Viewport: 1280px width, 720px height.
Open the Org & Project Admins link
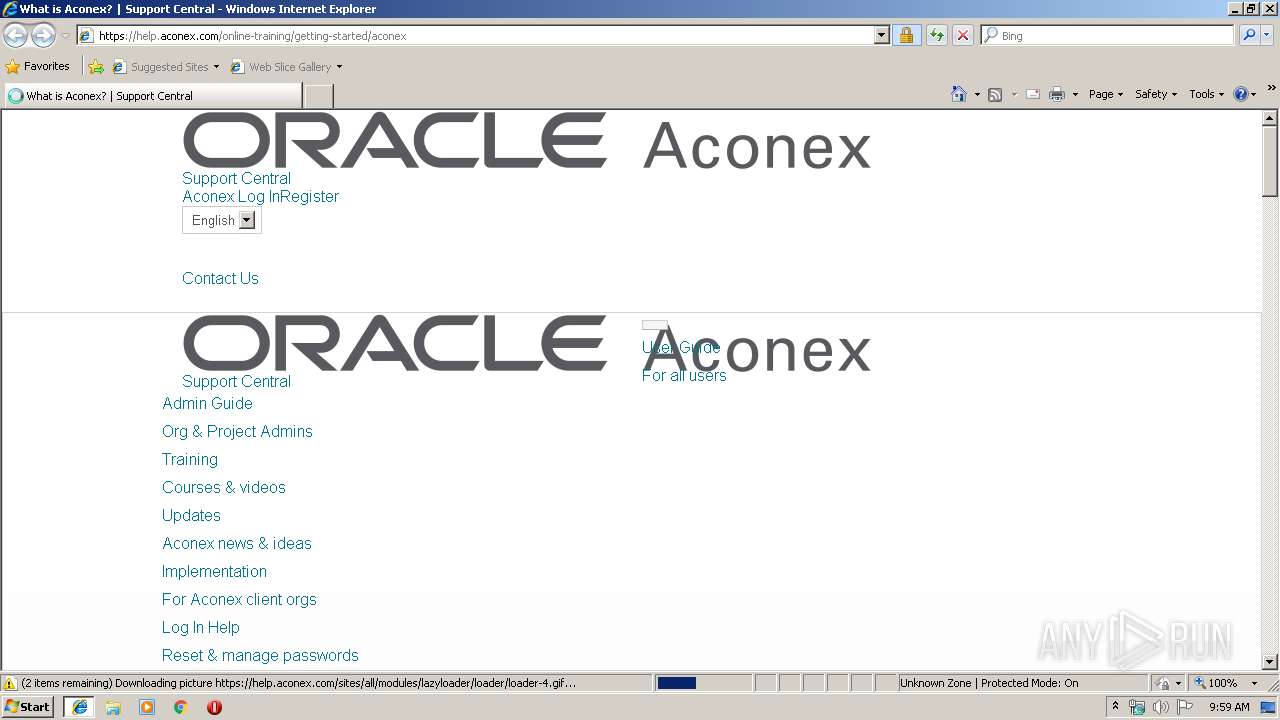tap(237, 431)
